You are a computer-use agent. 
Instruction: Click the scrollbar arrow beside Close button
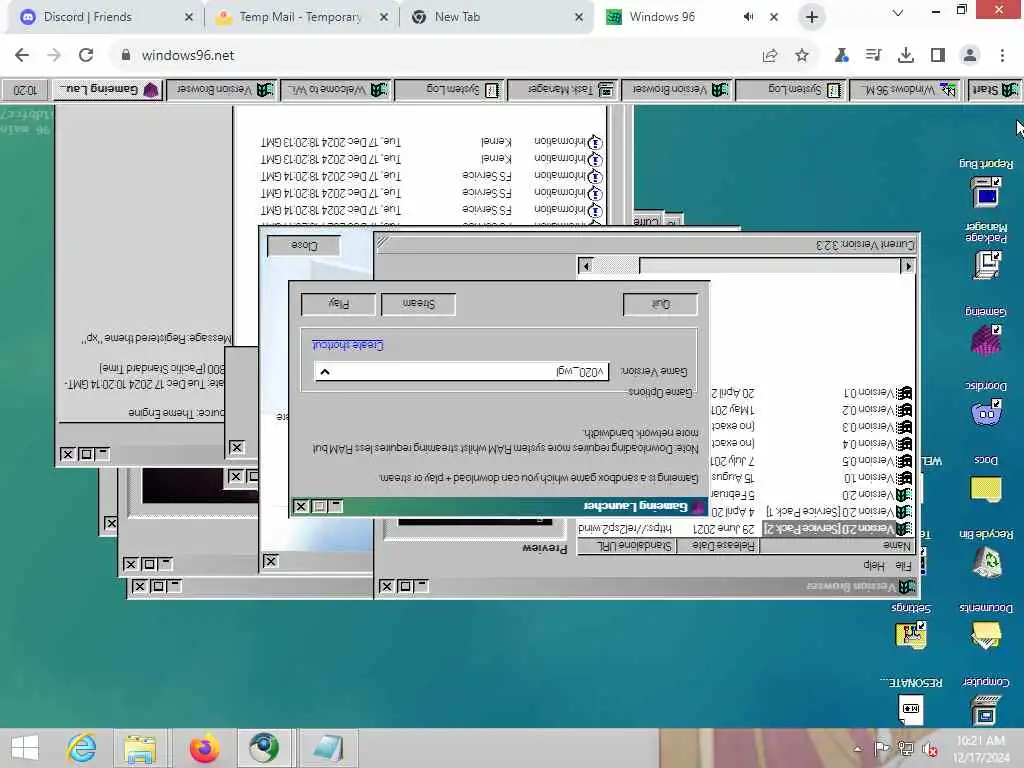[586, 266]
